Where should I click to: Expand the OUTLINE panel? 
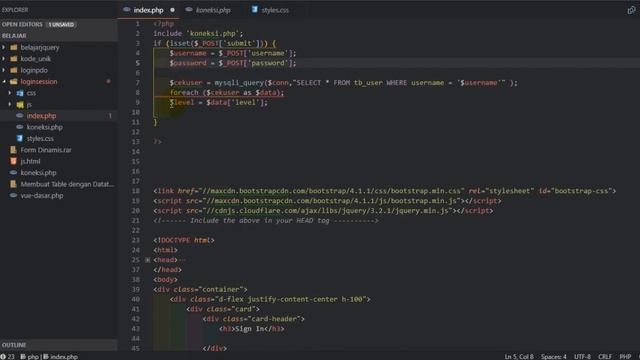[59, 345]
